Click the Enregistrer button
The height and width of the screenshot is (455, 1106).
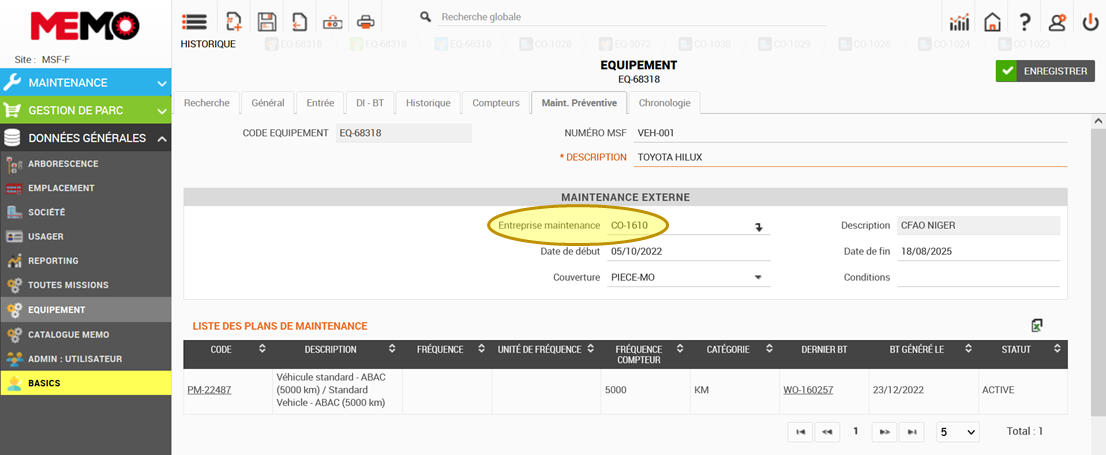[x=1044, y=71]
